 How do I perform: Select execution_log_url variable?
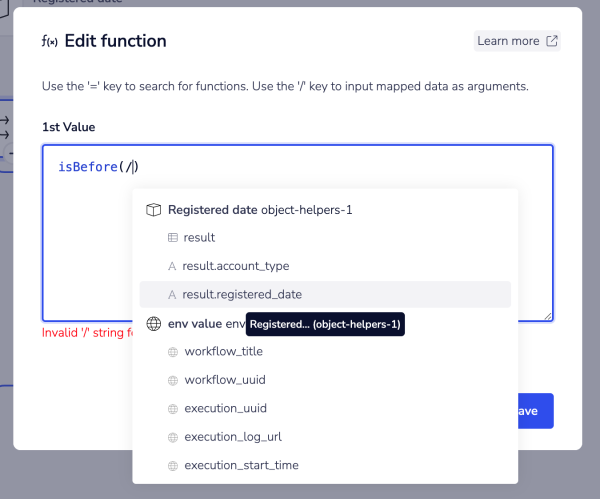click(232, 437)
